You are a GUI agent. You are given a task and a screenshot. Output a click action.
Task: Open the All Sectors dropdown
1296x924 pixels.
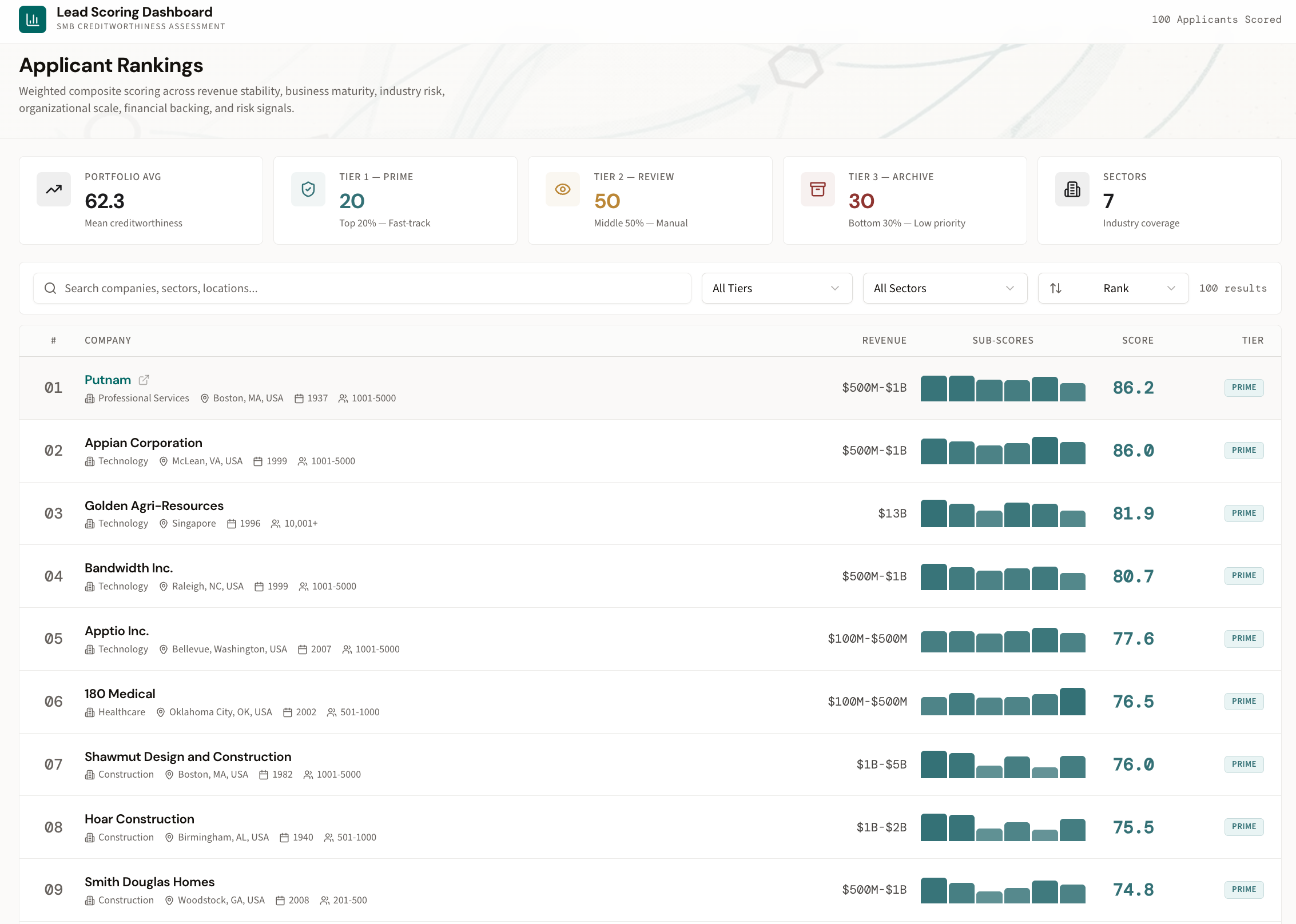pyautogui.click(x=945, y=288)
